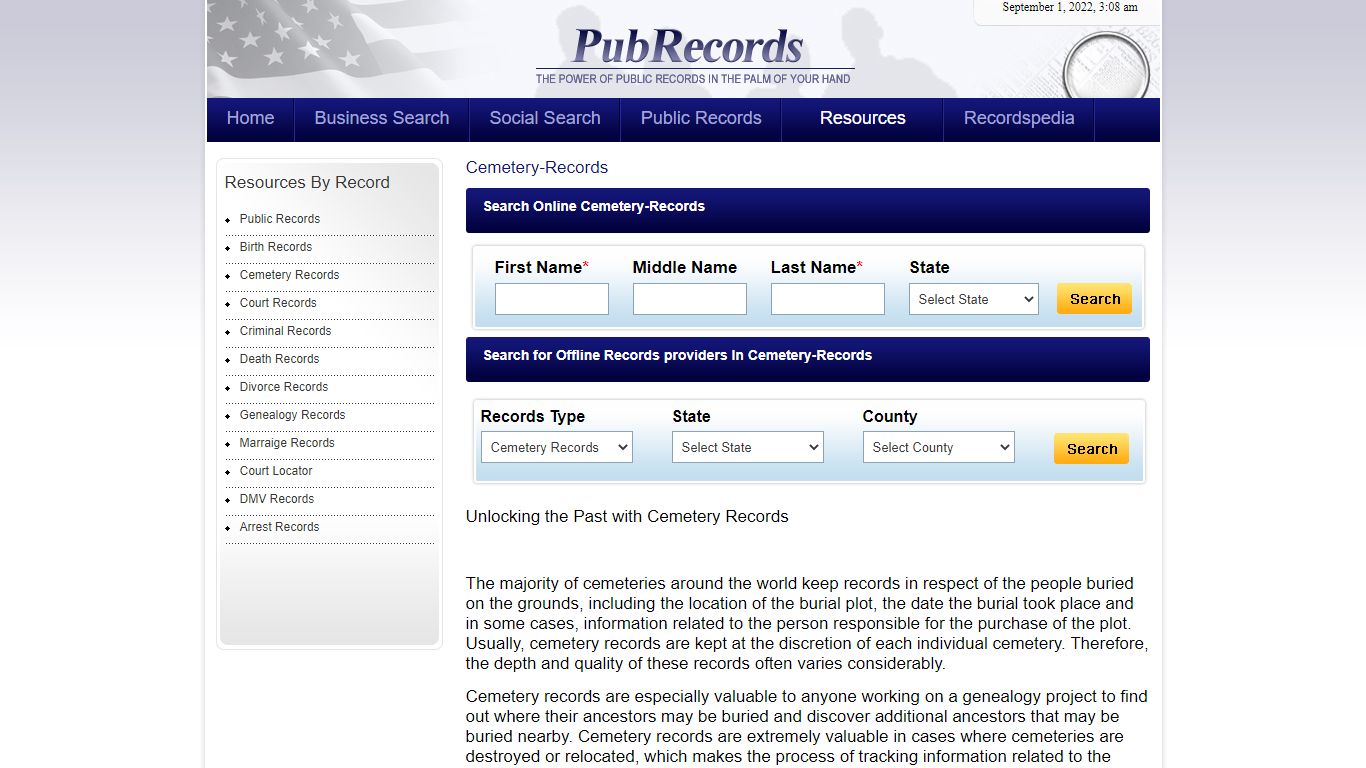Go to Cemetery Records in sidebar

(289, 275)
